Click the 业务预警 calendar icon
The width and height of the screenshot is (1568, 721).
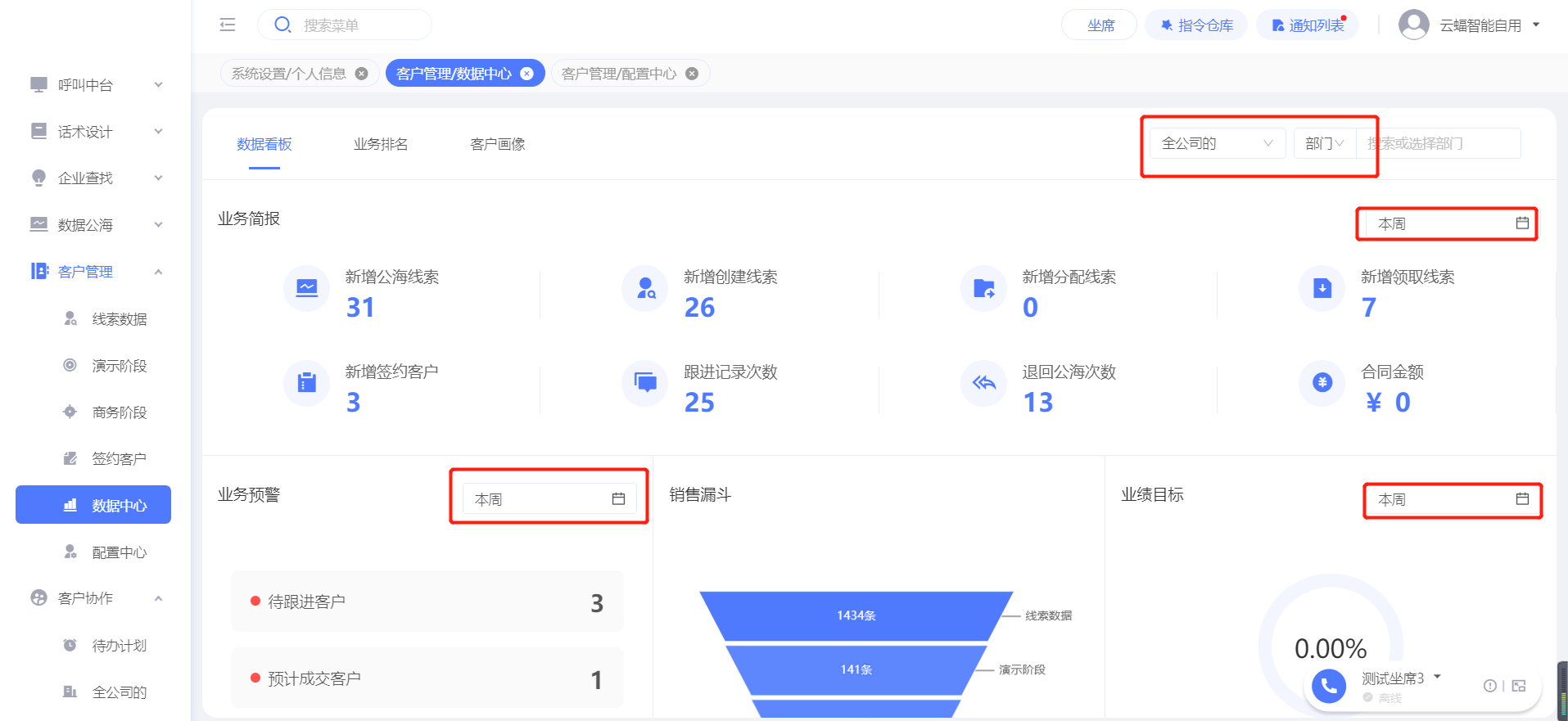pyautogui.click(x=618, y=498)
